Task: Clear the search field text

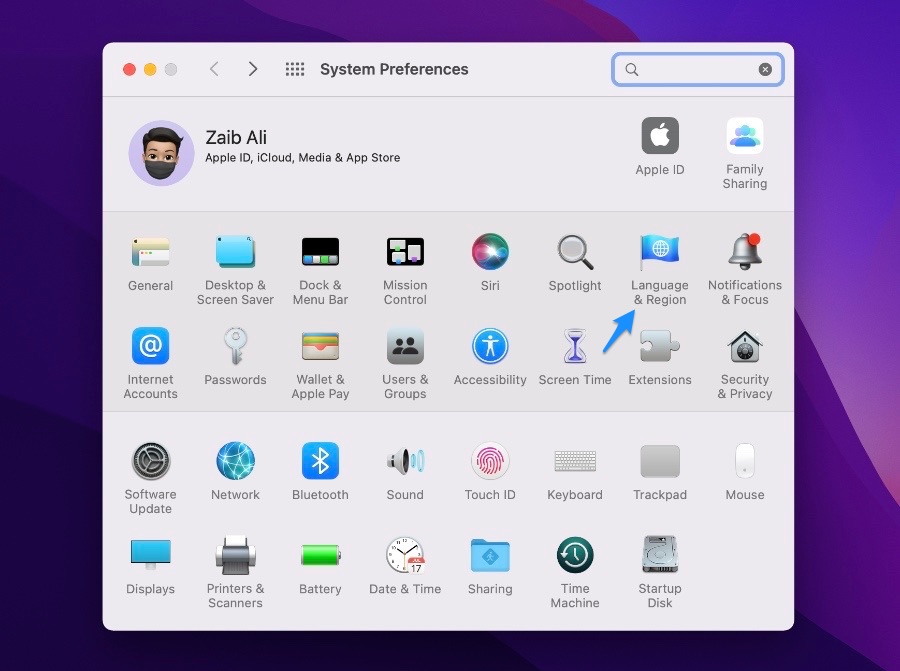Action: (x=765, y=69)
